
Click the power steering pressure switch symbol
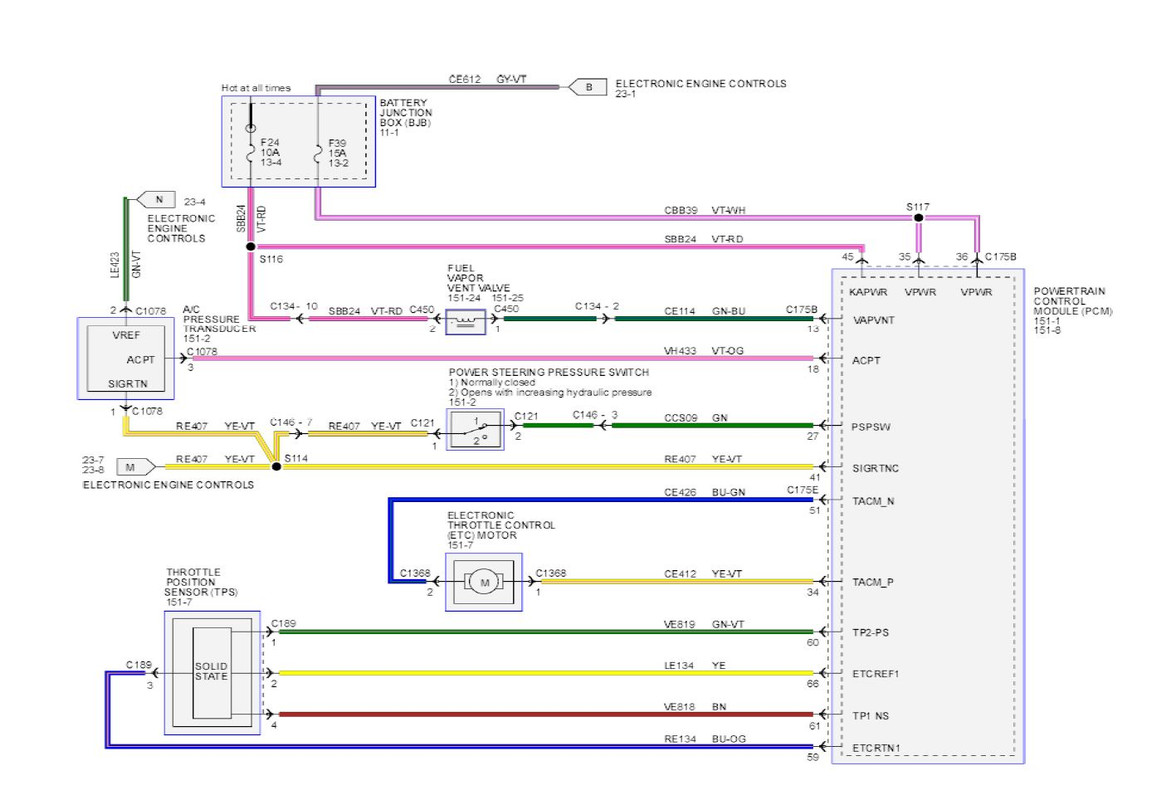pyautogui.click(x=475, y=430)
